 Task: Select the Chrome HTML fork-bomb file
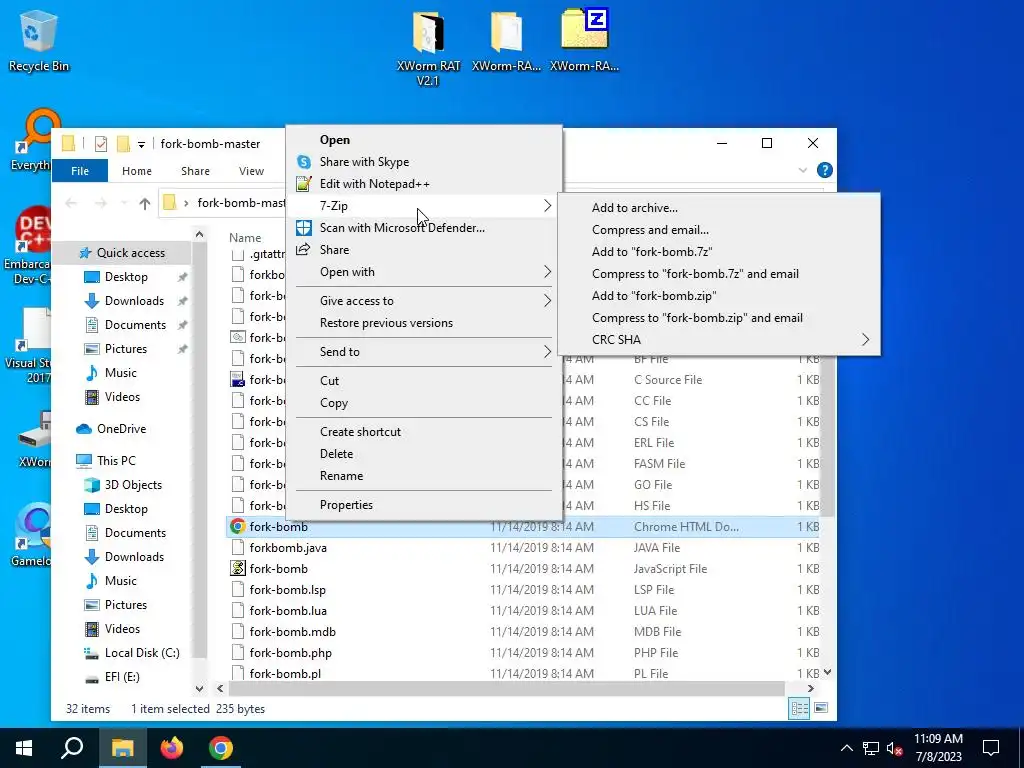[522, 526]
